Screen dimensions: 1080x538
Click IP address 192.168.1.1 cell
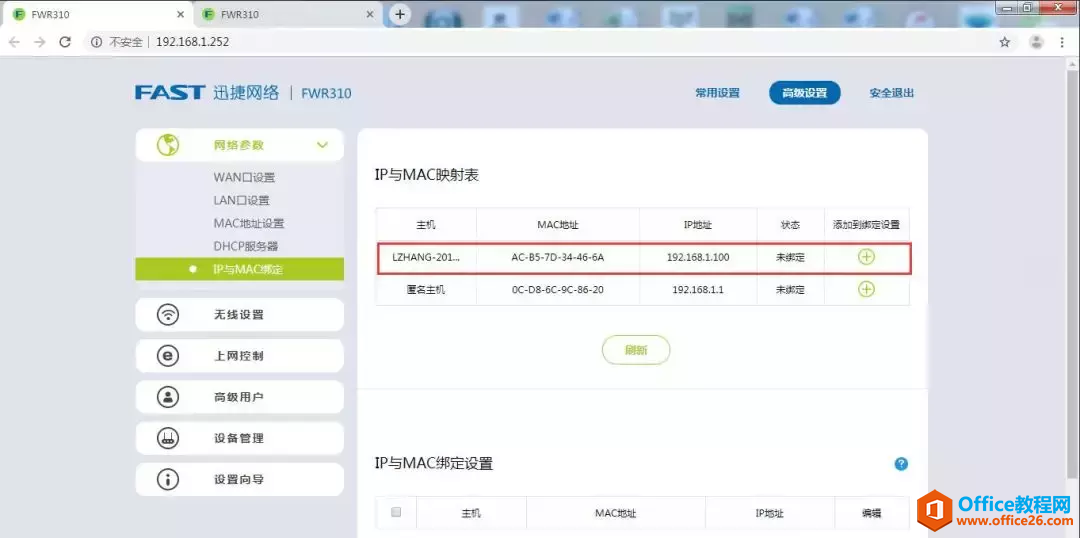[698, 289]
